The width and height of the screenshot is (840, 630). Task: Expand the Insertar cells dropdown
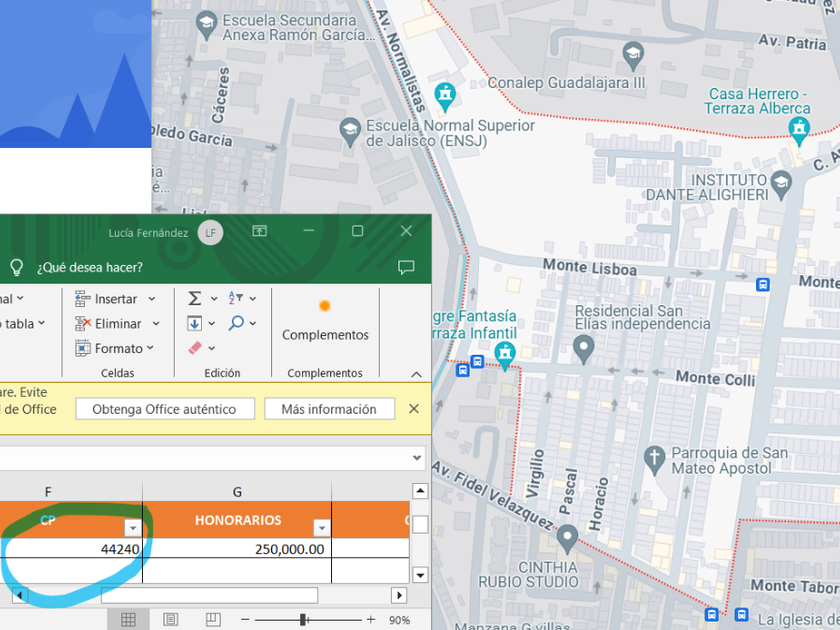tap(152, 299)
